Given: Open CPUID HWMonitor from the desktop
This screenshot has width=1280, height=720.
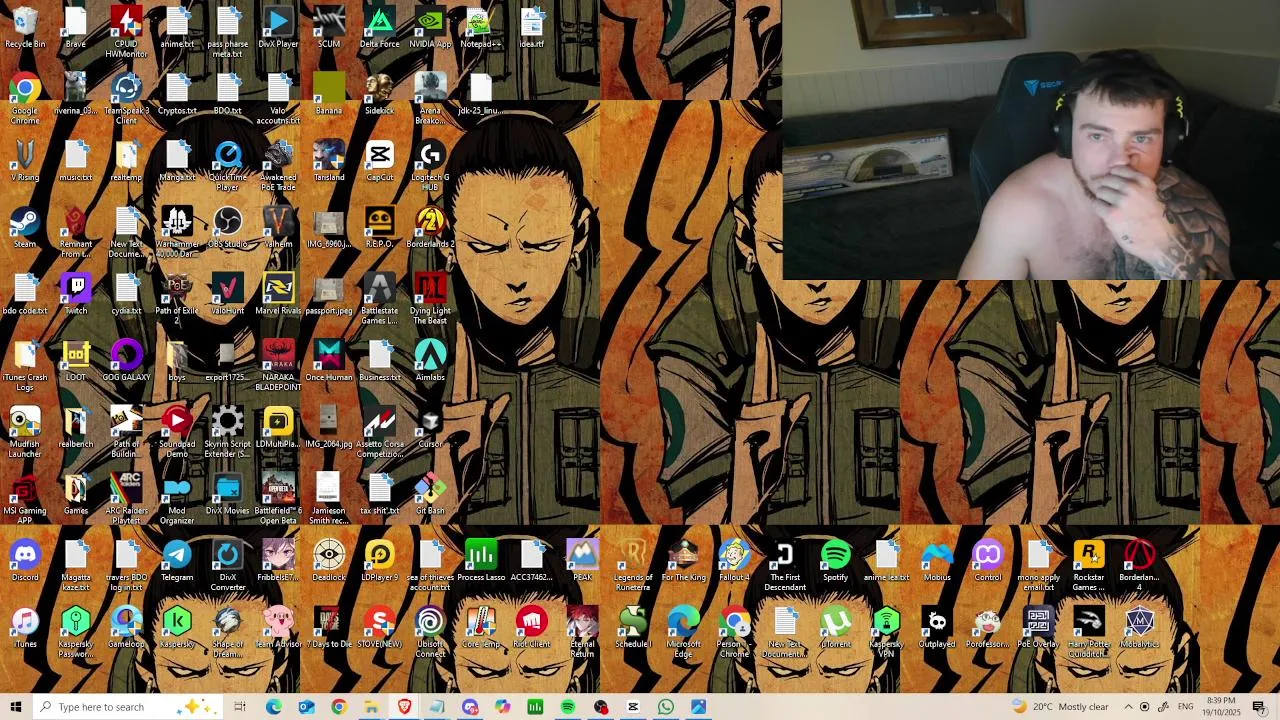Looking at the screenshot, I should (126, 32).
